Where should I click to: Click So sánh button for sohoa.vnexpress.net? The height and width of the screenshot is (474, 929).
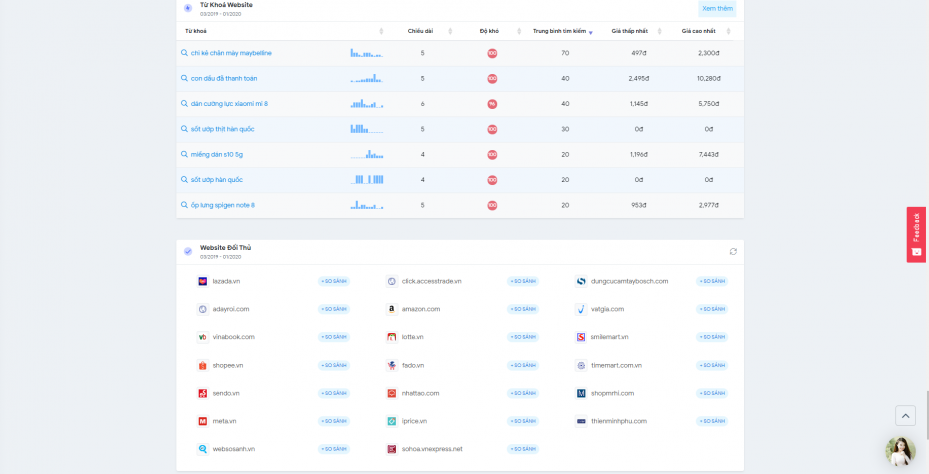523,449
